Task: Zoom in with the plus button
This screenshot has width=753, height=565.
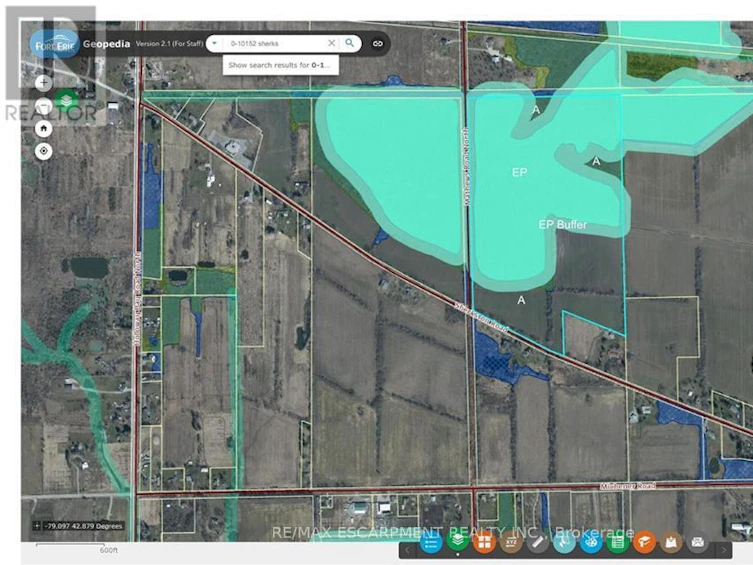Action: 43,83
